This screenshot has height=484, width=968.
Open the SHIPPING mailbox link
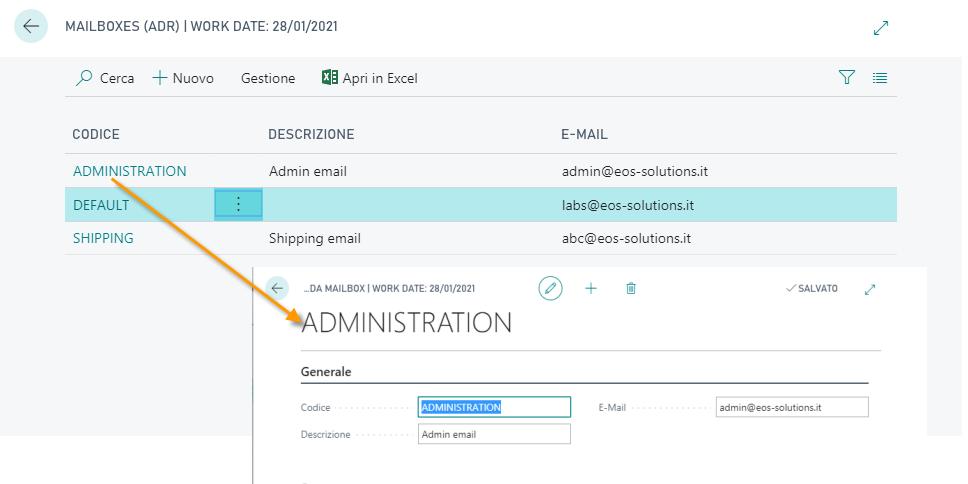(103, 238)
